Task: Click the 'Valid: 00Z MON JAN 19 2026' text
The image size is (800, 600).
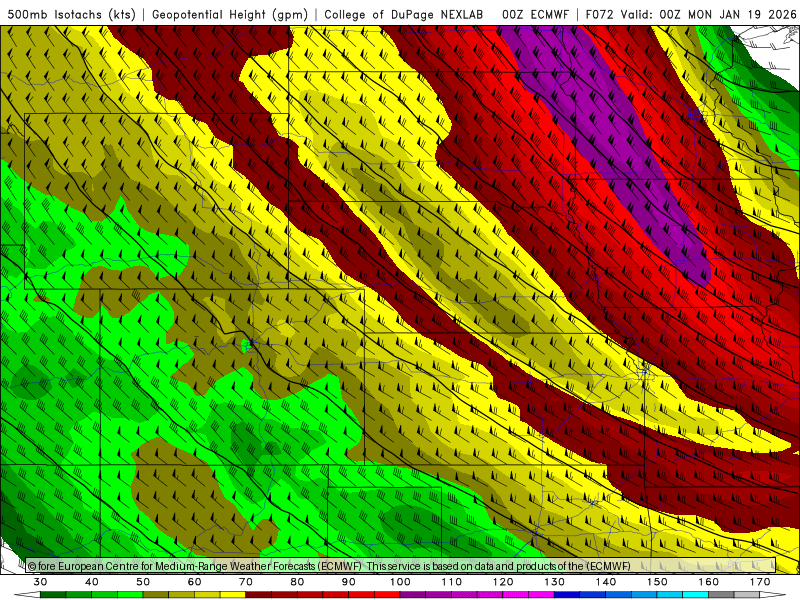Action: [x=709, y=14]
